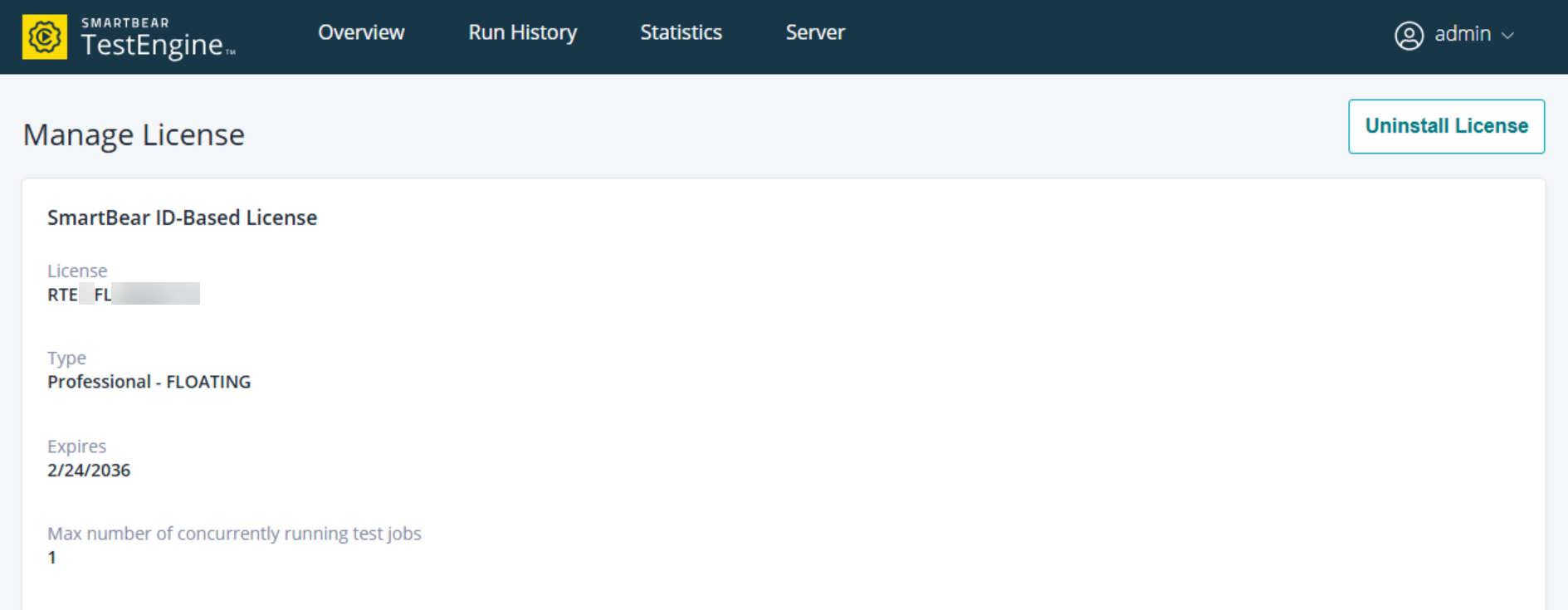Click the expiration date 2/24/2036
This screenshot has height=610, width=1568.
89,470
